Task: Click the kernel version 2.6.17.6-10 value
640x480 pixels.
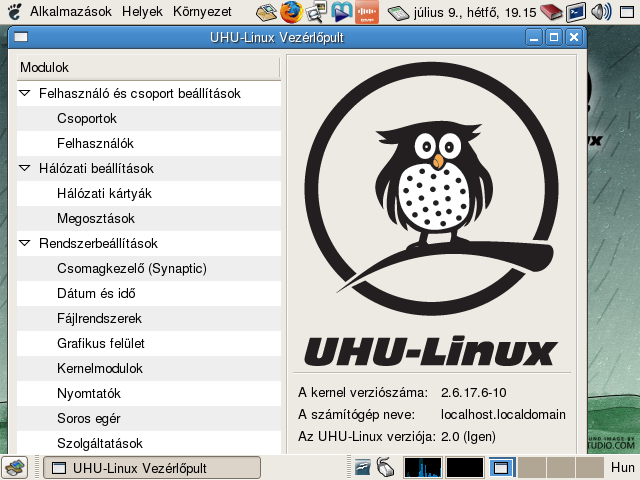Action: [x=473, y=393]
